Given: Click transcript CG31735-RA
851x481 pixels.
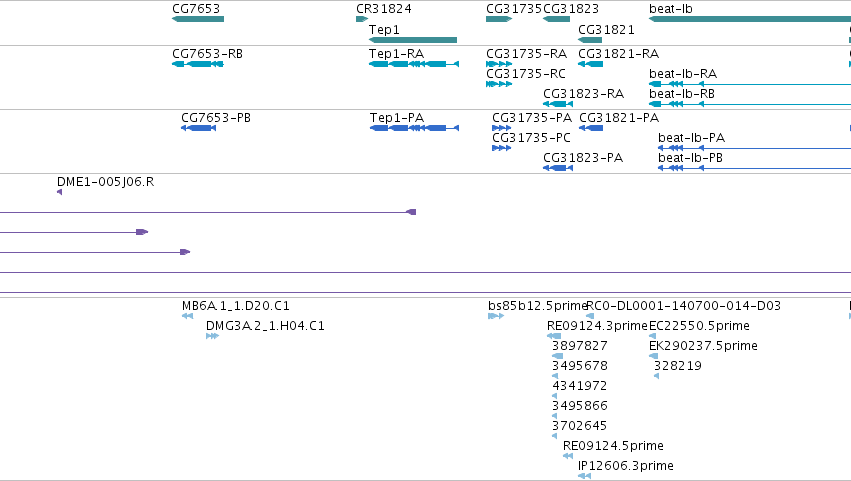Looking at the screenshot, I should tap(499, 64).
